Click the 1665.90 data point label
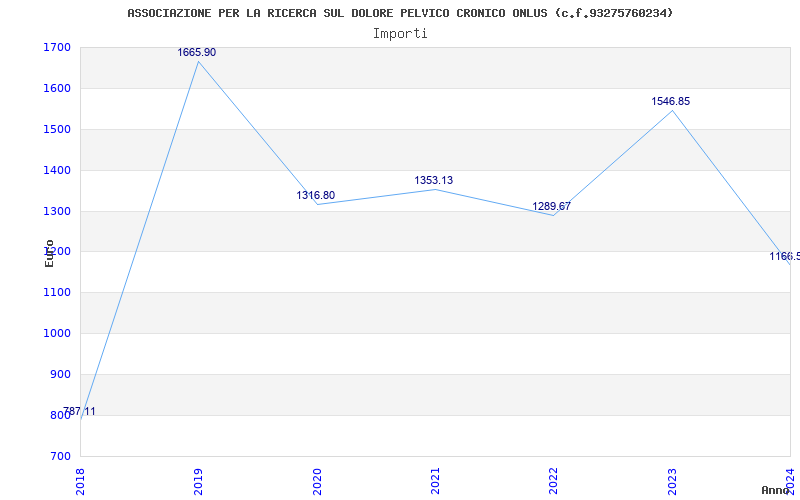800x500 pixels. pos(196,53)
